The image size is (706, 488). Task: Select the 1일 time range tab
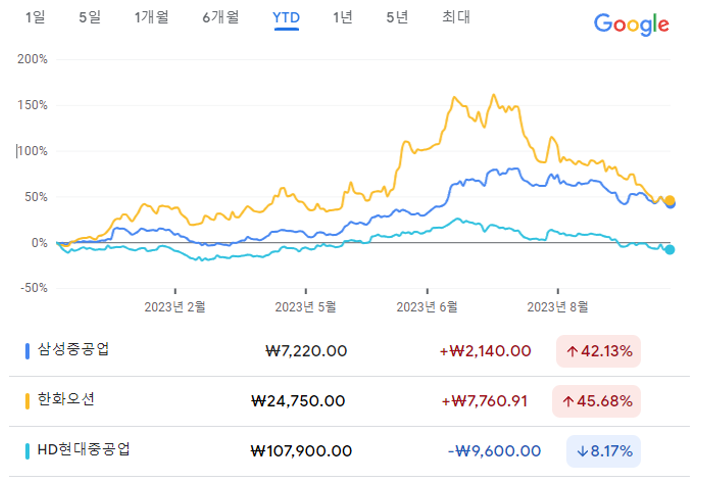click(x=35, y=17)
